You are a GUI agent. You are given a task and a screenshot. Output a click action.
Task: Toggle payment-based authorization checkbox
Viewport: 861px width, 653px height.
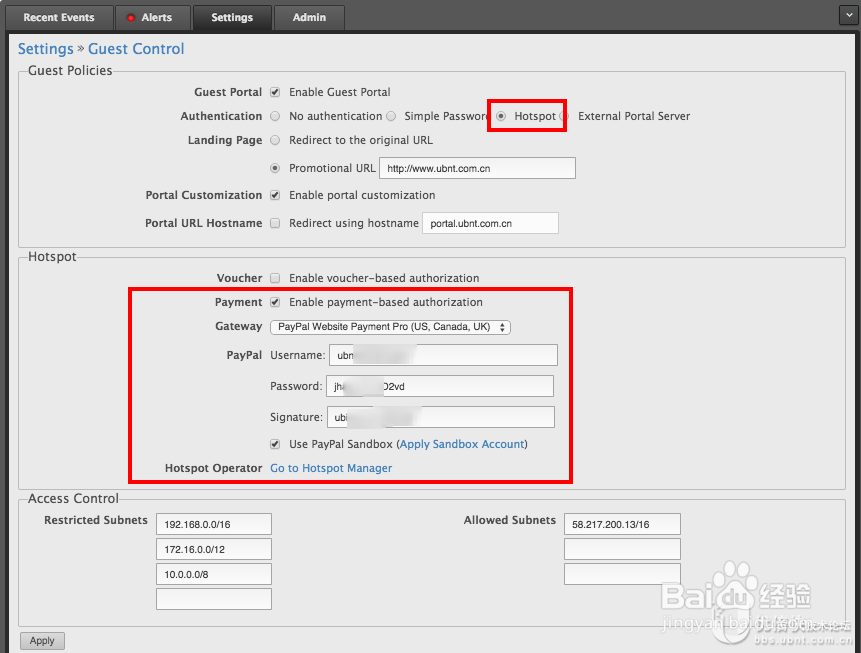pos(275,302)
